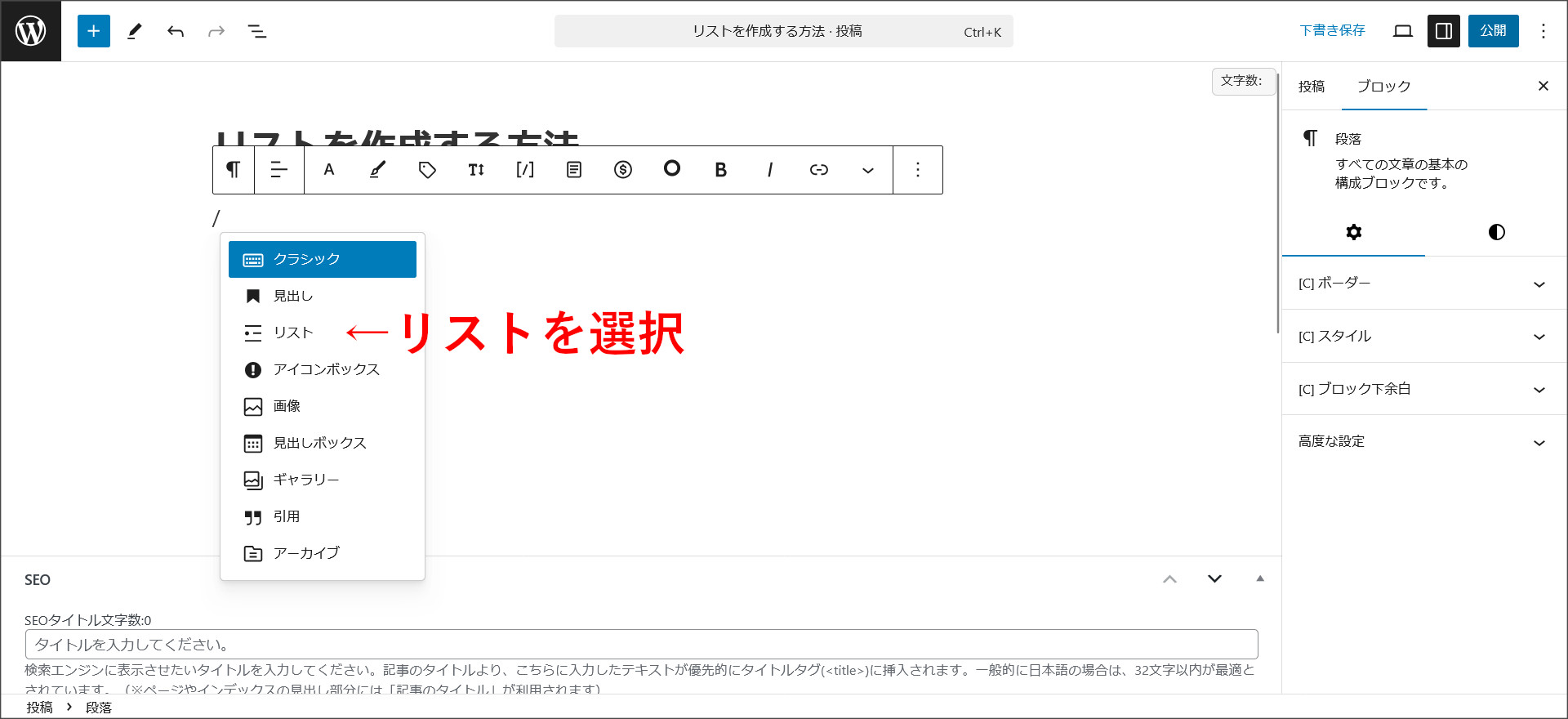Open the text alignment control
The width and height of the screenshot is (1568, 719).
click(x=279, y=170)
